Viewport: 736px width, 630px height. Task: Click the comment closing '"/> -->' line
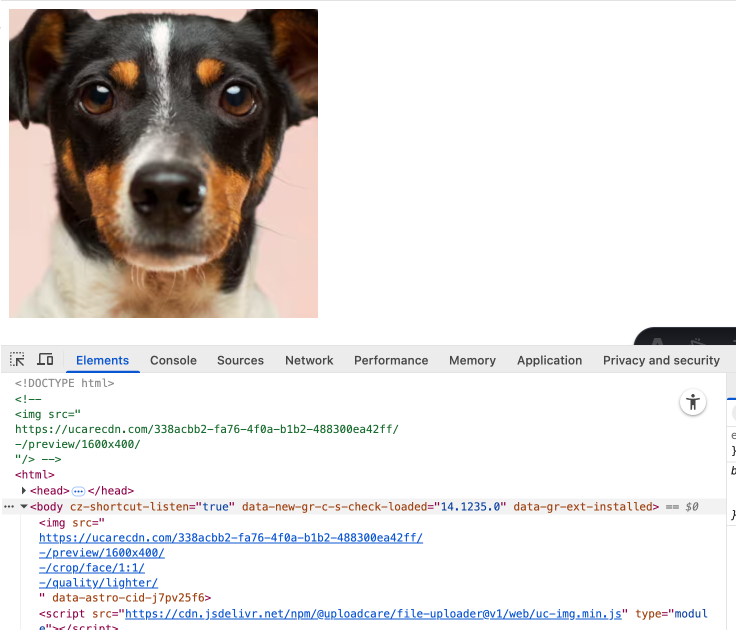(38, 459)
